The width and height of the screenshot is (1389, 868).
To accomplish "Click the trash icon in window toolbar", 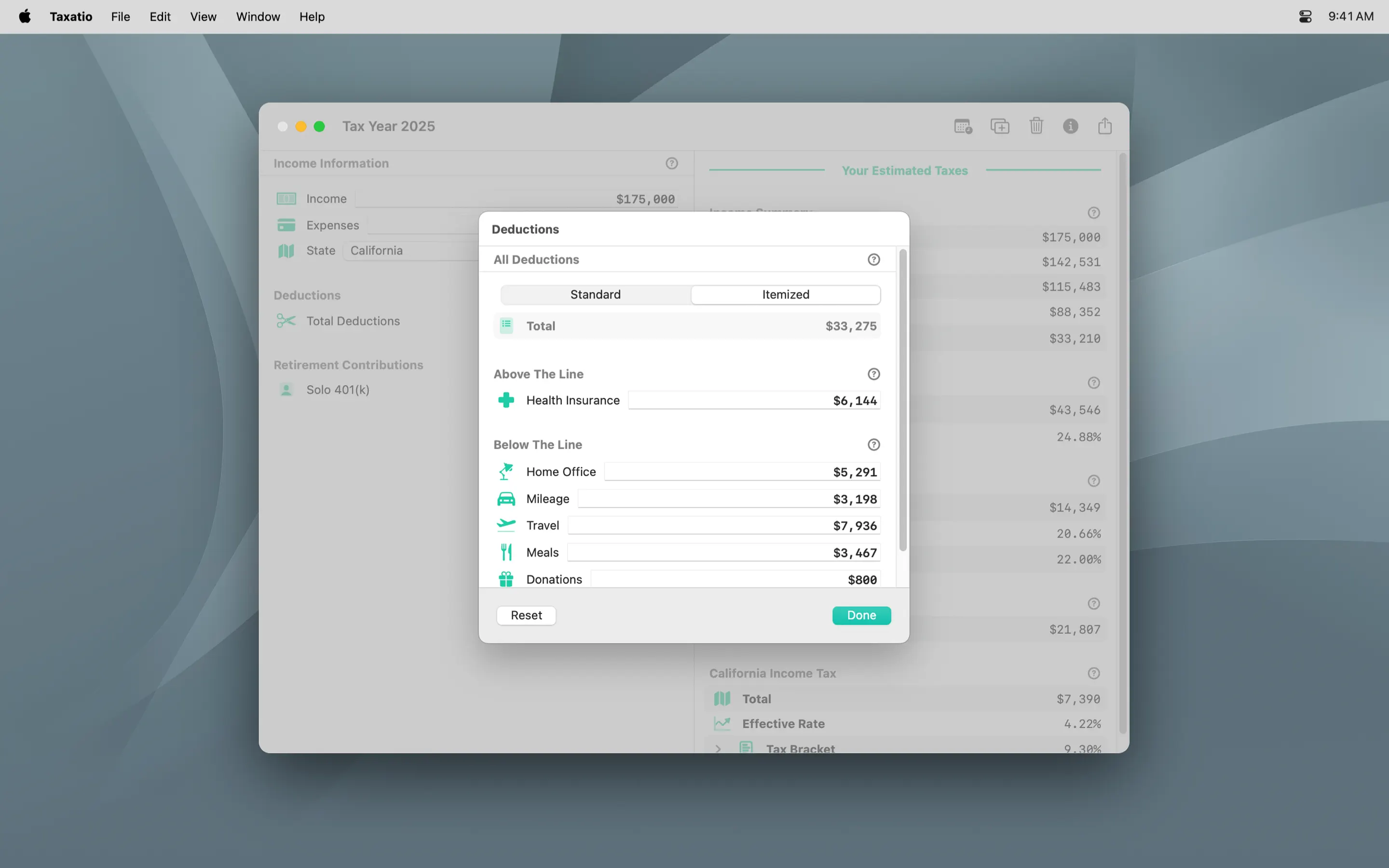I will click(x=1036, y=126).
